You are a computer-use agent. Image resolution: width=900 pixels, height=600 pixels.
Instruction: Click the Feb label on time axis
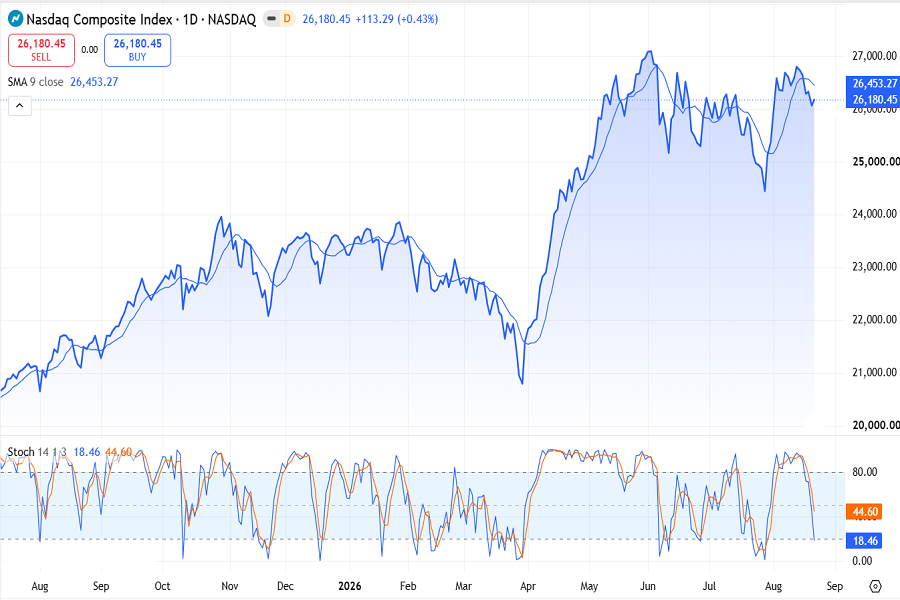click(x=408, y=586)
